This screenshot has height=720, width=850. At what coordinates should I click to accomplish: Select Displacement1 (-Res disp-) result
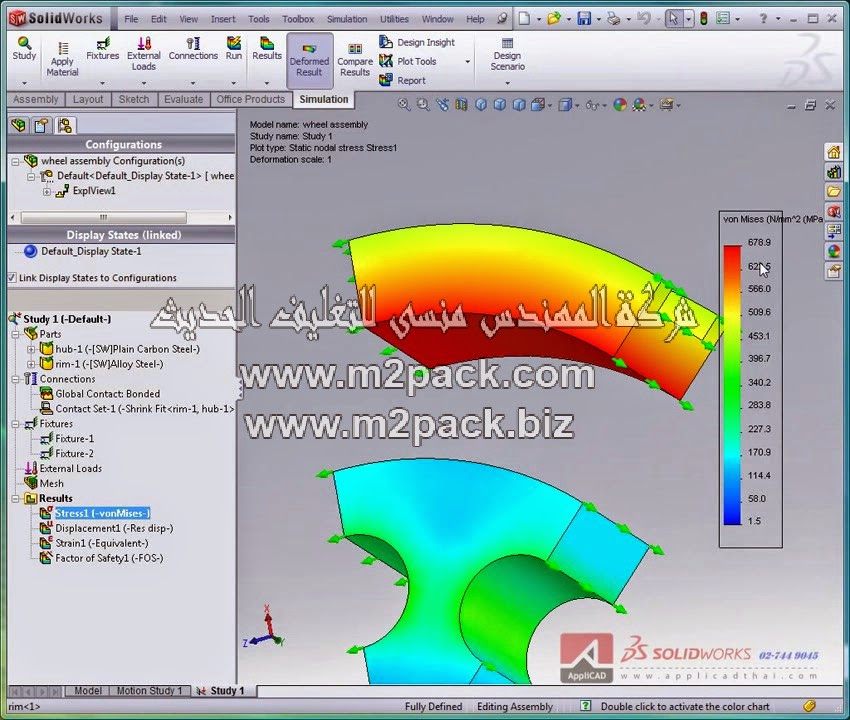pyautogui.click(x=114, y=528)
